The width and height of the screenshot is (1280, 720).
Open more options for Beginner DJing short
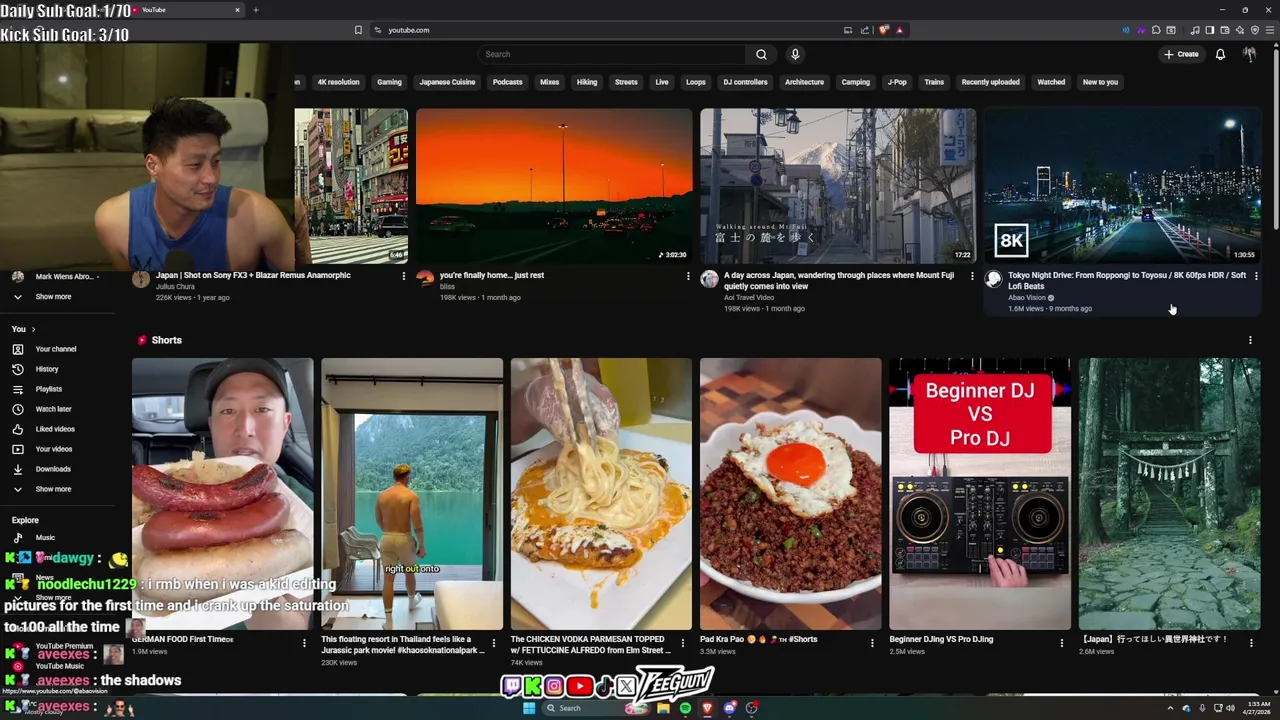1061,643
